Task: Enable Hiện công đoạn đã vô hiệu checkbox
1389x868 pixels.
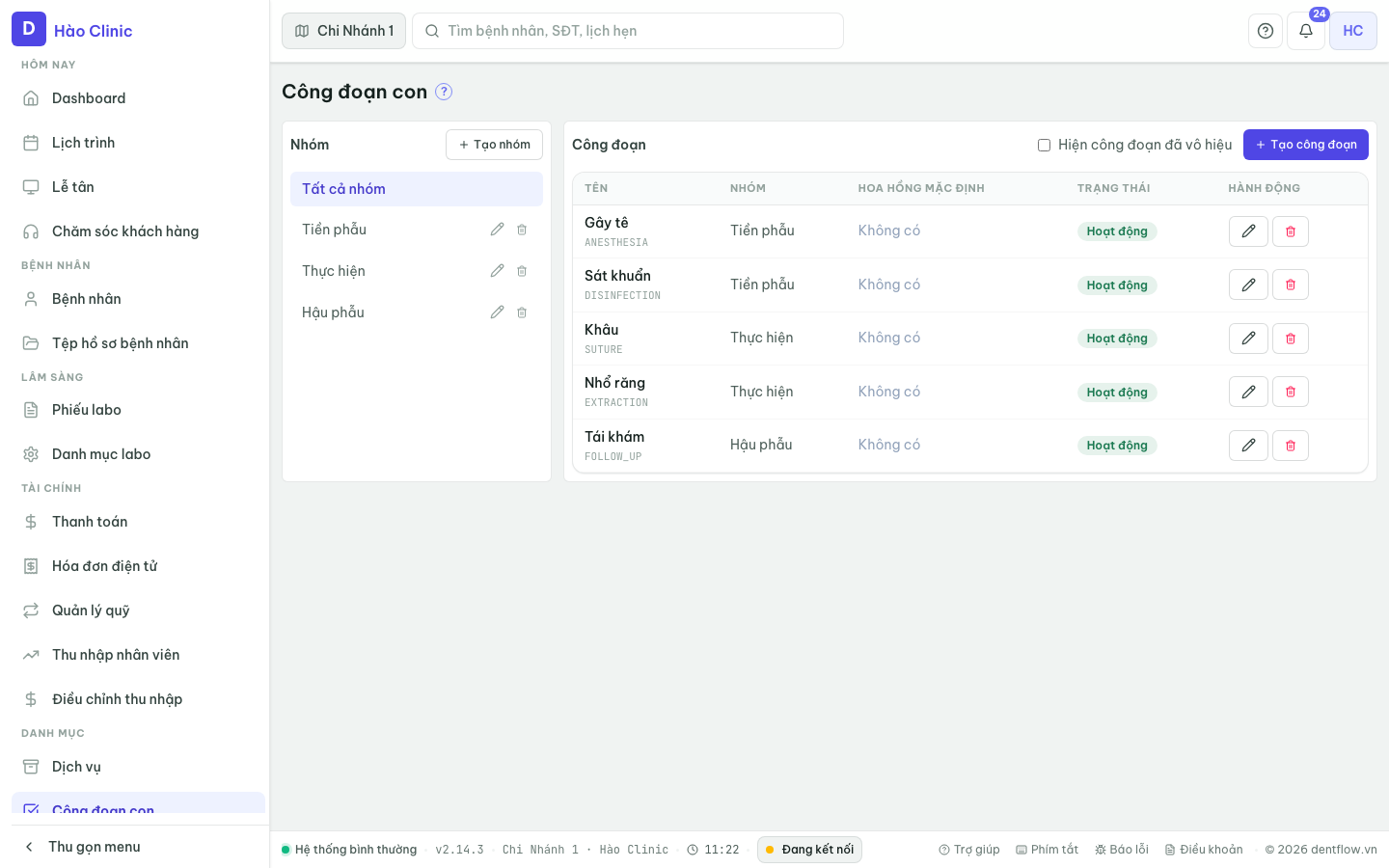Action: 1044,145
